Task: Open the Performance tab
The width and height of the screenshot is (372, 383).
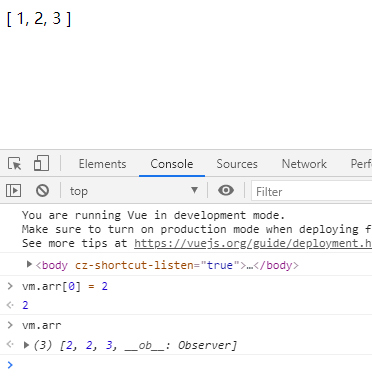Action: 361,164
